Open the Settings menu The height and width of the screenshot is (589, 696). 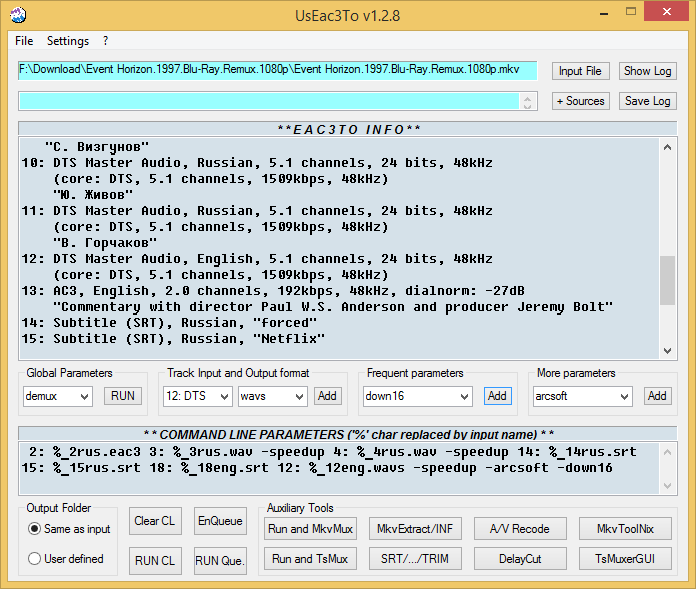click(68, 41)
